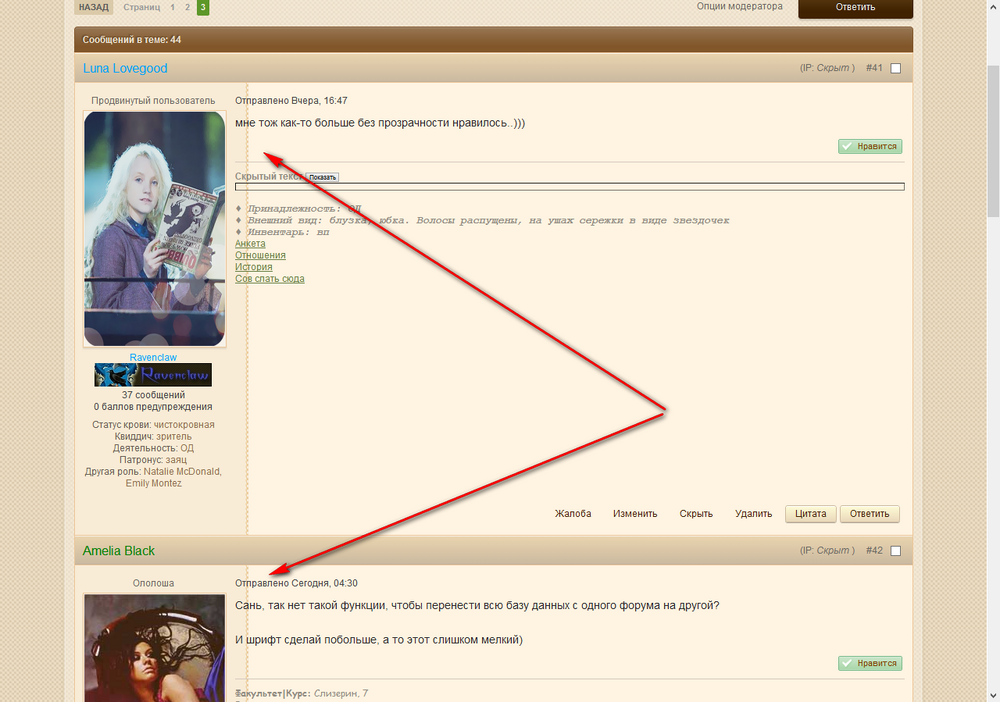
Task: Like Luna Lovegood's post with Нравится
Action: click(x=870, y=146)
